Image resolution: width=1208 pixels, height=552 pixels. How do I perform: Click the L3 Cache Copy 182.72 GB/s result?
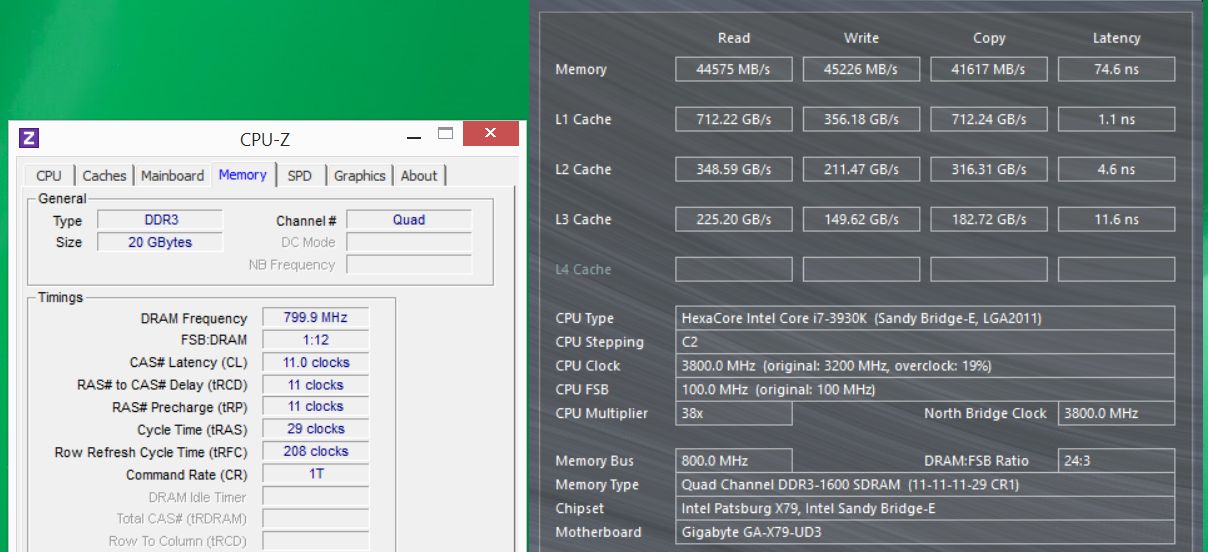pyautogui.click(x=989, y=219)
